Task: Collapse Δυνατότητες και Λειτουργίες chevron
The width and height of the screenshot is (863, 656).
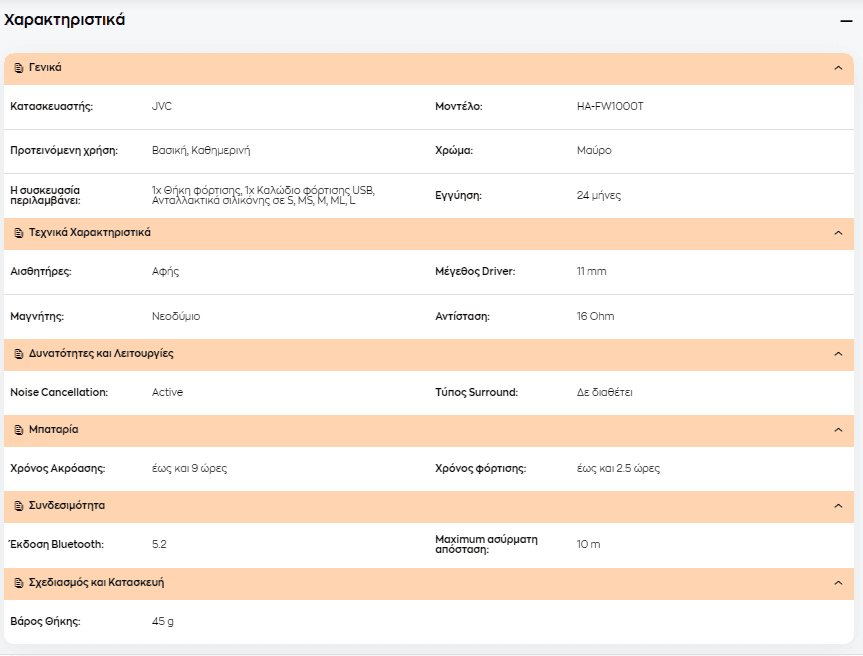Action: pyautogui.click(x=838, y=353)
